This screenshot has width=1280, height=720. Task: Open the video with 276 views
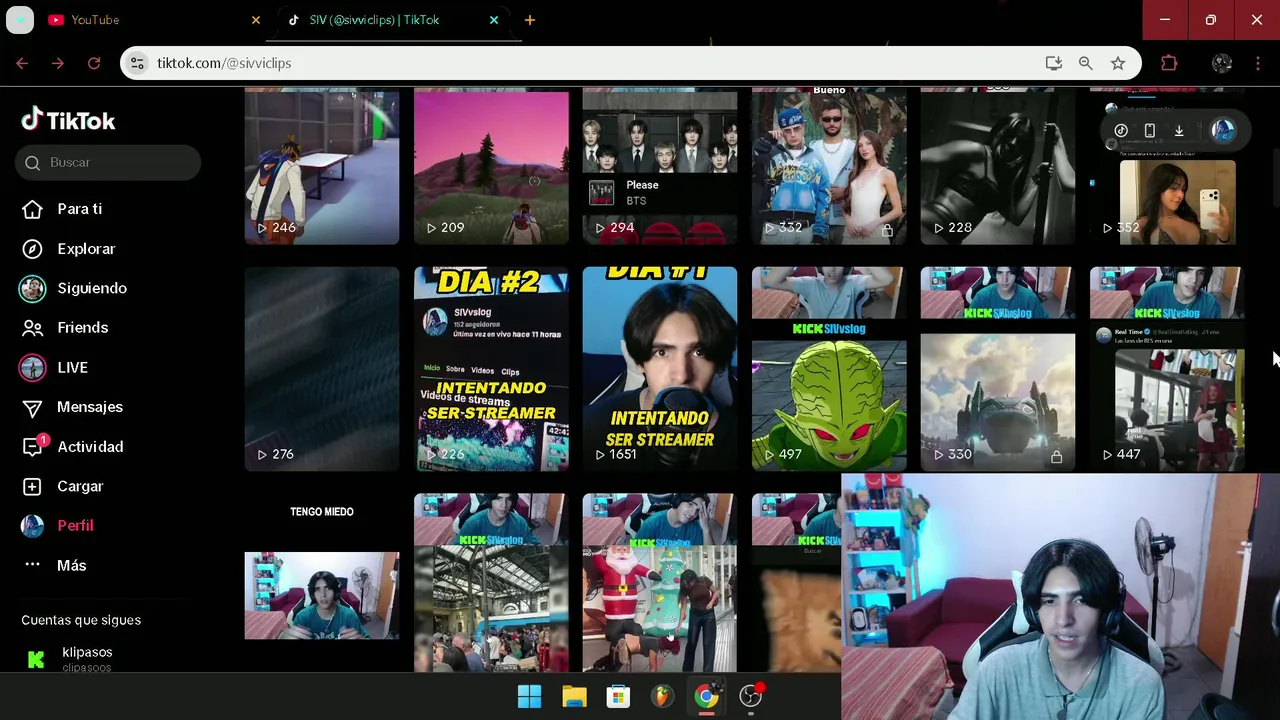[322, 368]
